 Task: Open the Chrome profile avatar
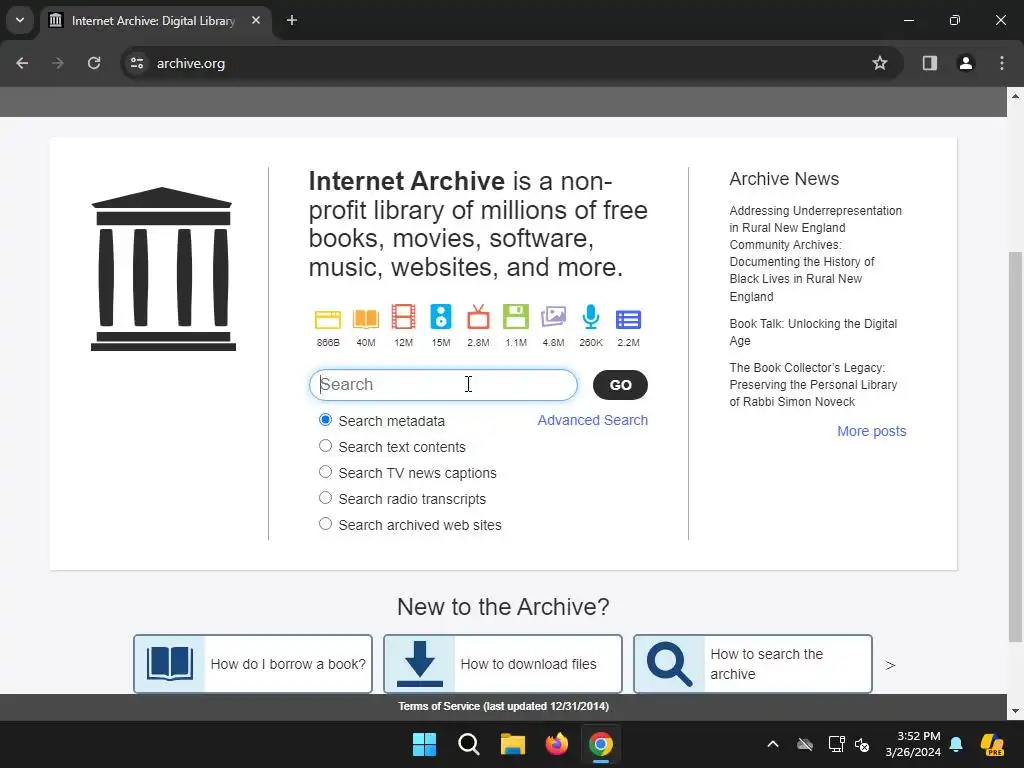(x=965, y=63)
